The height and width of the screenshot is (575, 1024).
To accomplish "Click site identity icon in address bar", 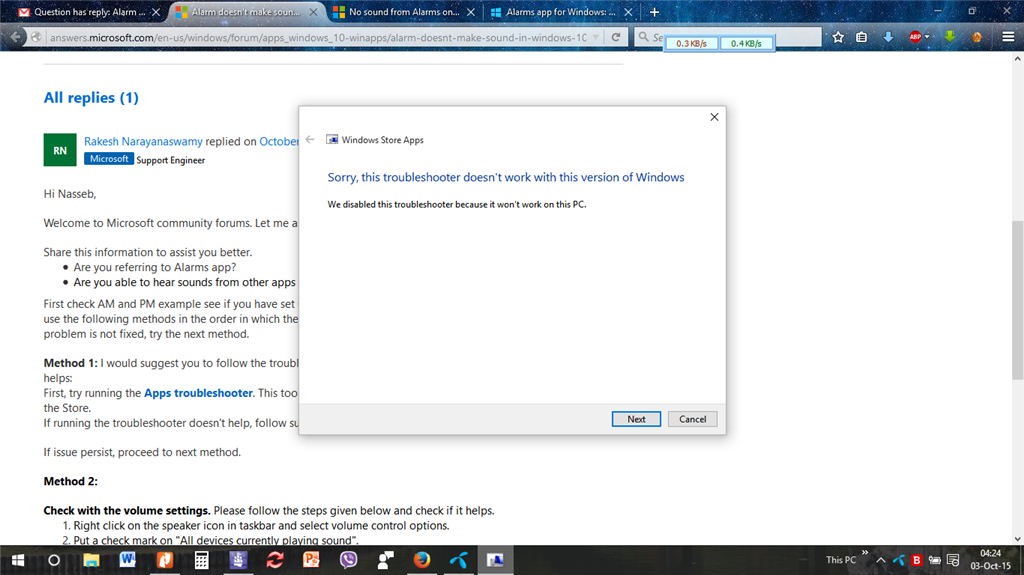I will pos(37,37).
